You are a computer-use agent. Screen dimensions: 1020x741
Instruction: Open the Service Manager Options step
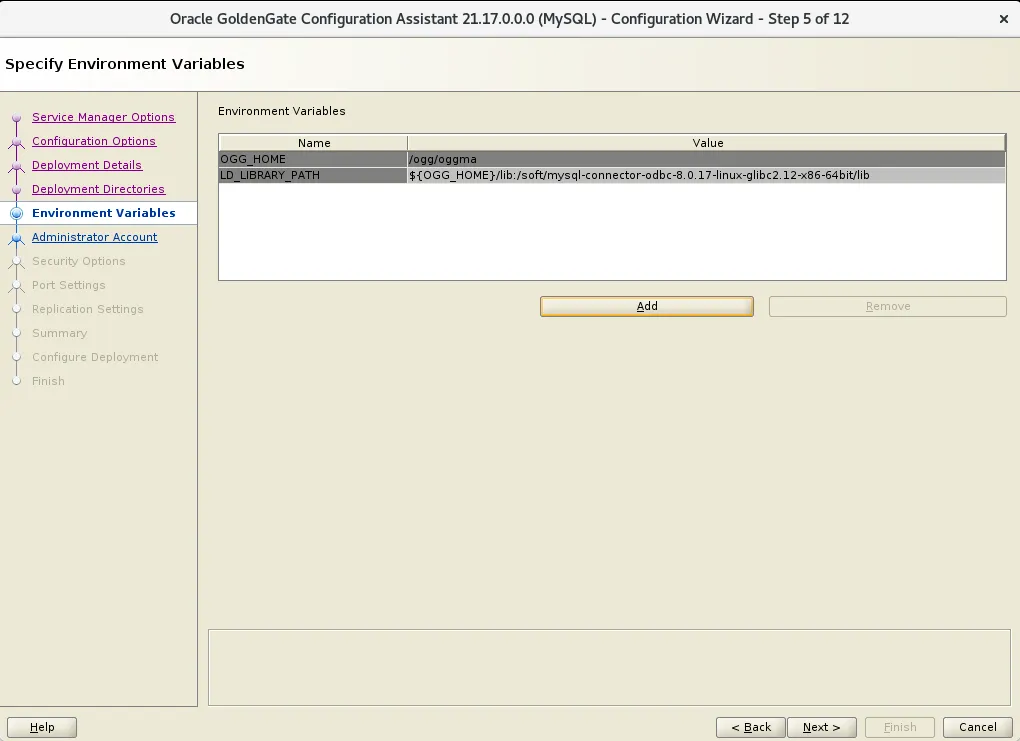tap(103, 117)
